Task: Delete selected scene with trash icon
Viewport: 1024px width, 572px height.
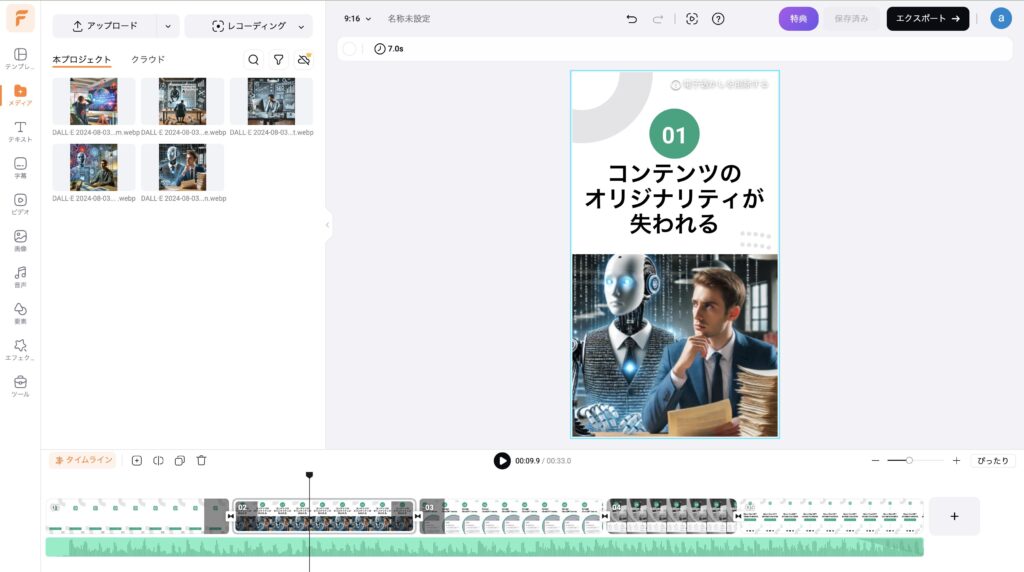Action: [201, 460]
